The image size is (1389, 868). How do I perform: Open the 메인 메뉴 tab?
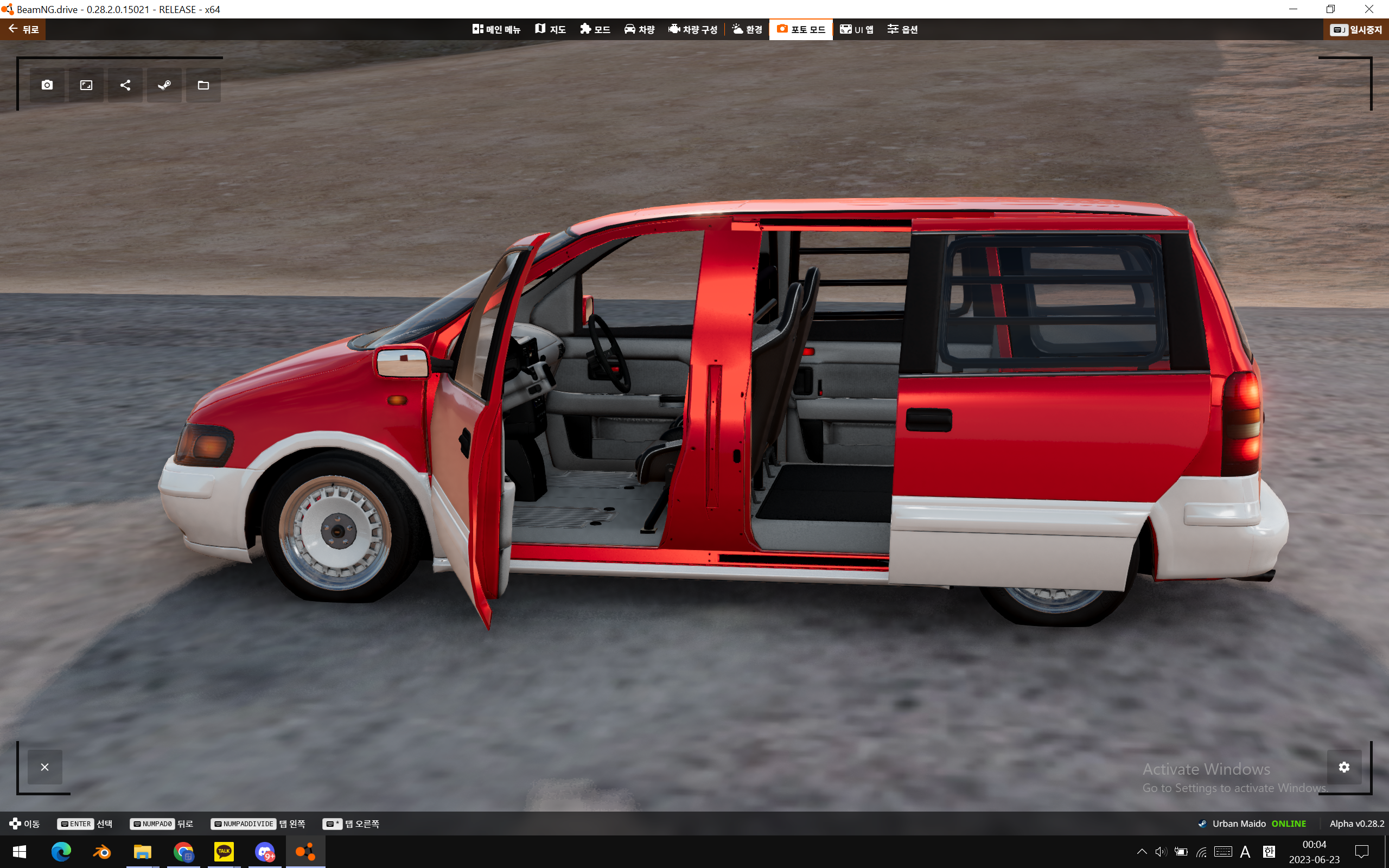coord(496,29)
